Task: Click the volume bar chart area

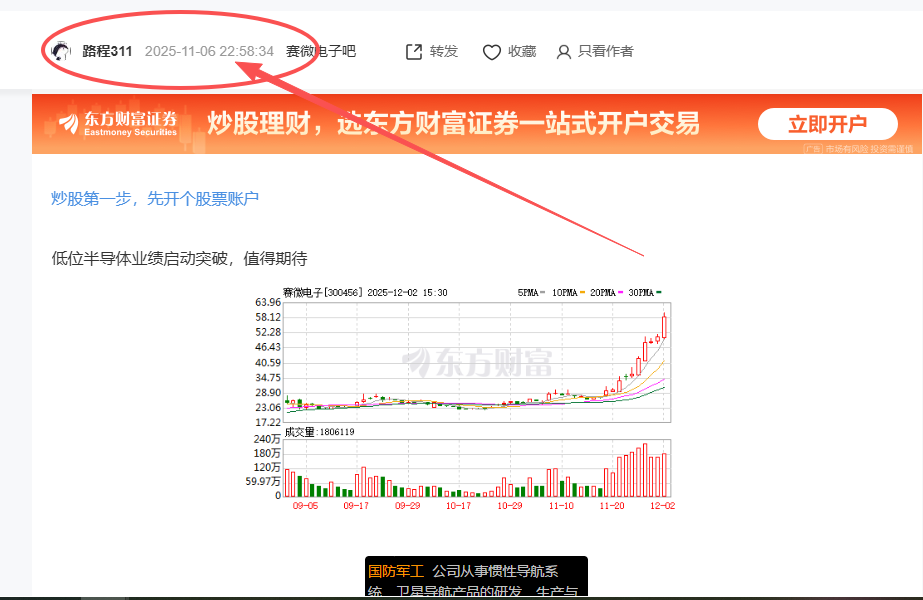Action: [477, 468]
